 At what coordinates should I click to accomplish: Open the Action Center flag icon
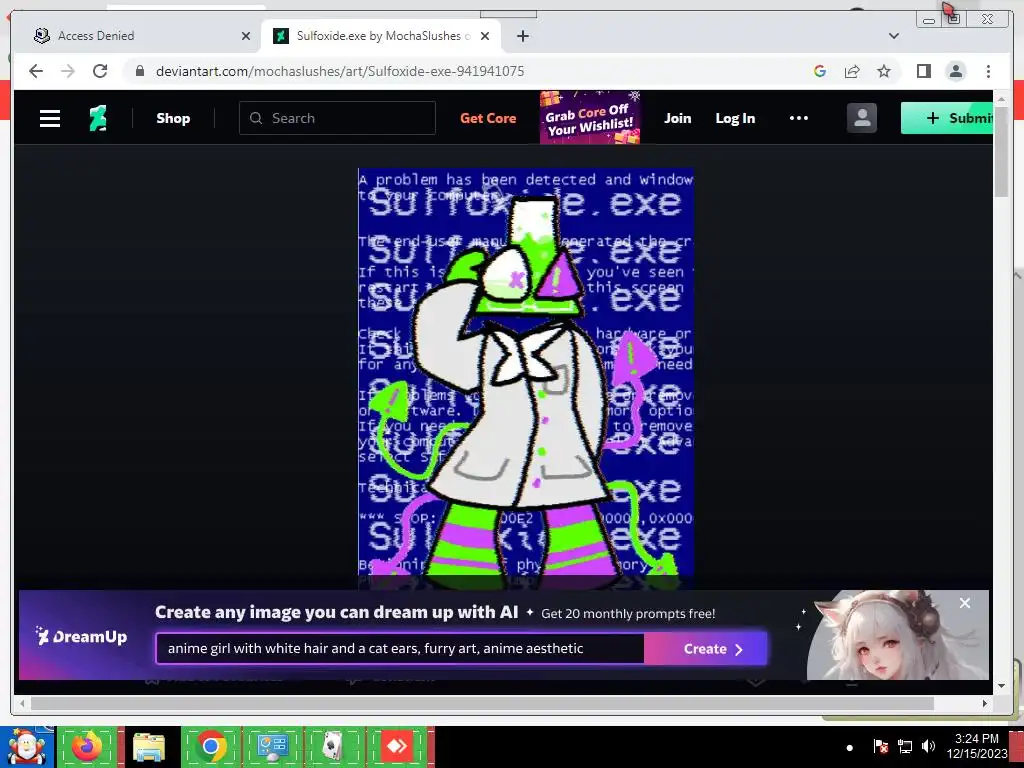coord(880,746)
